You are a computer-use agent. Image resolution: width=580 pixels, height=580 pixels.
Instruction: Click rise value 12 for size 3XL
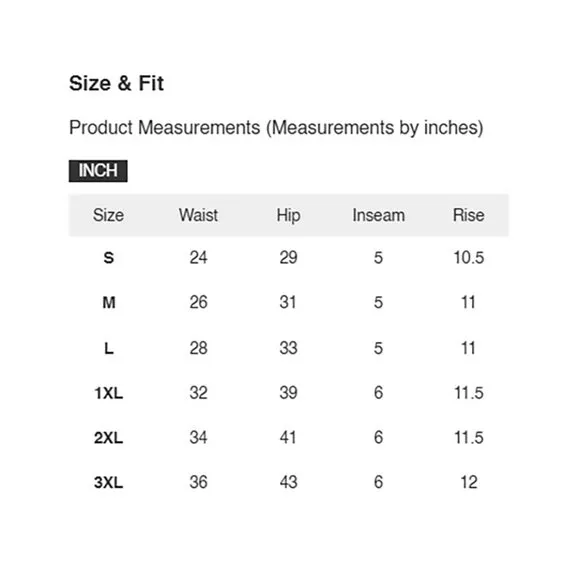(x=469, y=482)
